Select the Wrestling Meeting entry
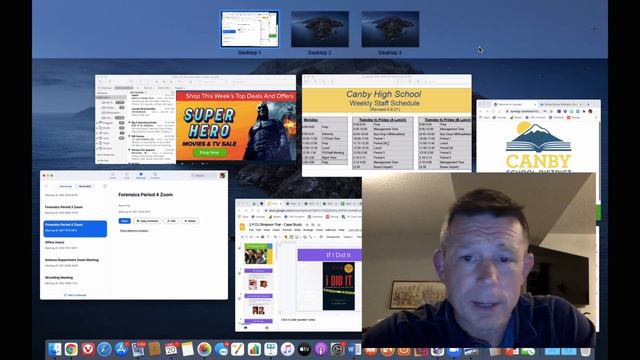 [75, 280]
